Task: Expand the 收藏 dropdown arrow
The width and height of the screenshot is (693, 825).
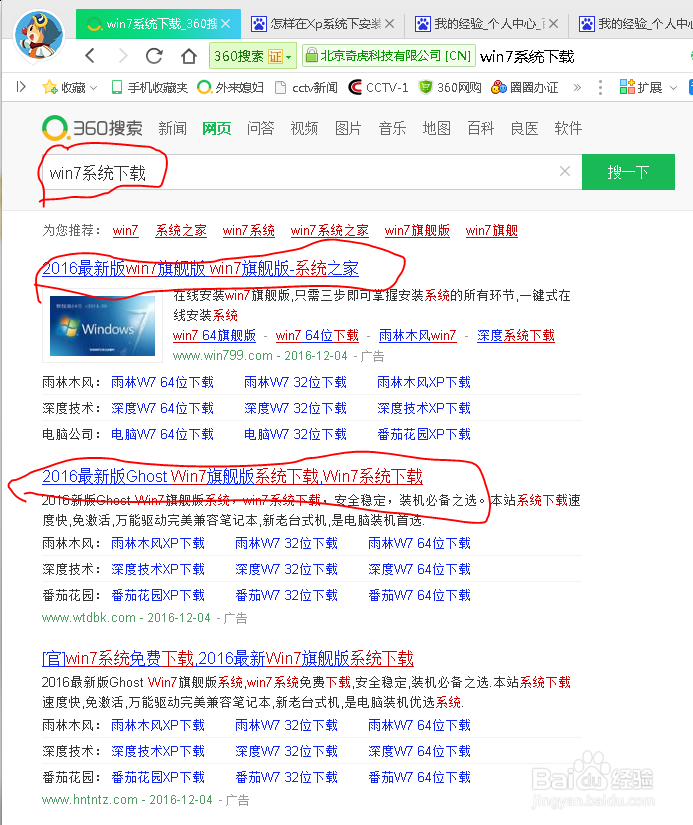Action: 94,88
